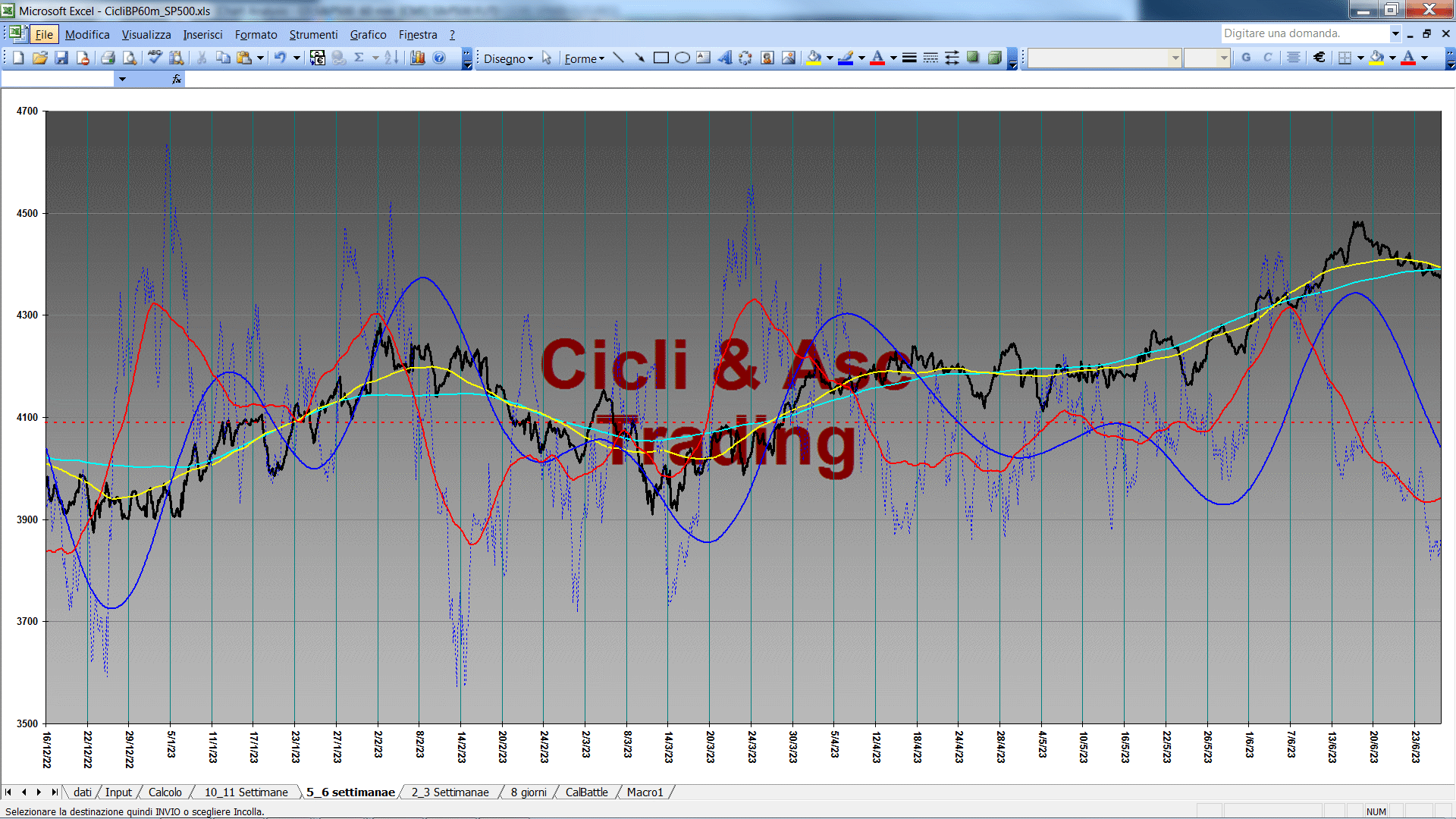Open the Modifica menu
Screen dimensions: 1456x819
coord(87,35)
